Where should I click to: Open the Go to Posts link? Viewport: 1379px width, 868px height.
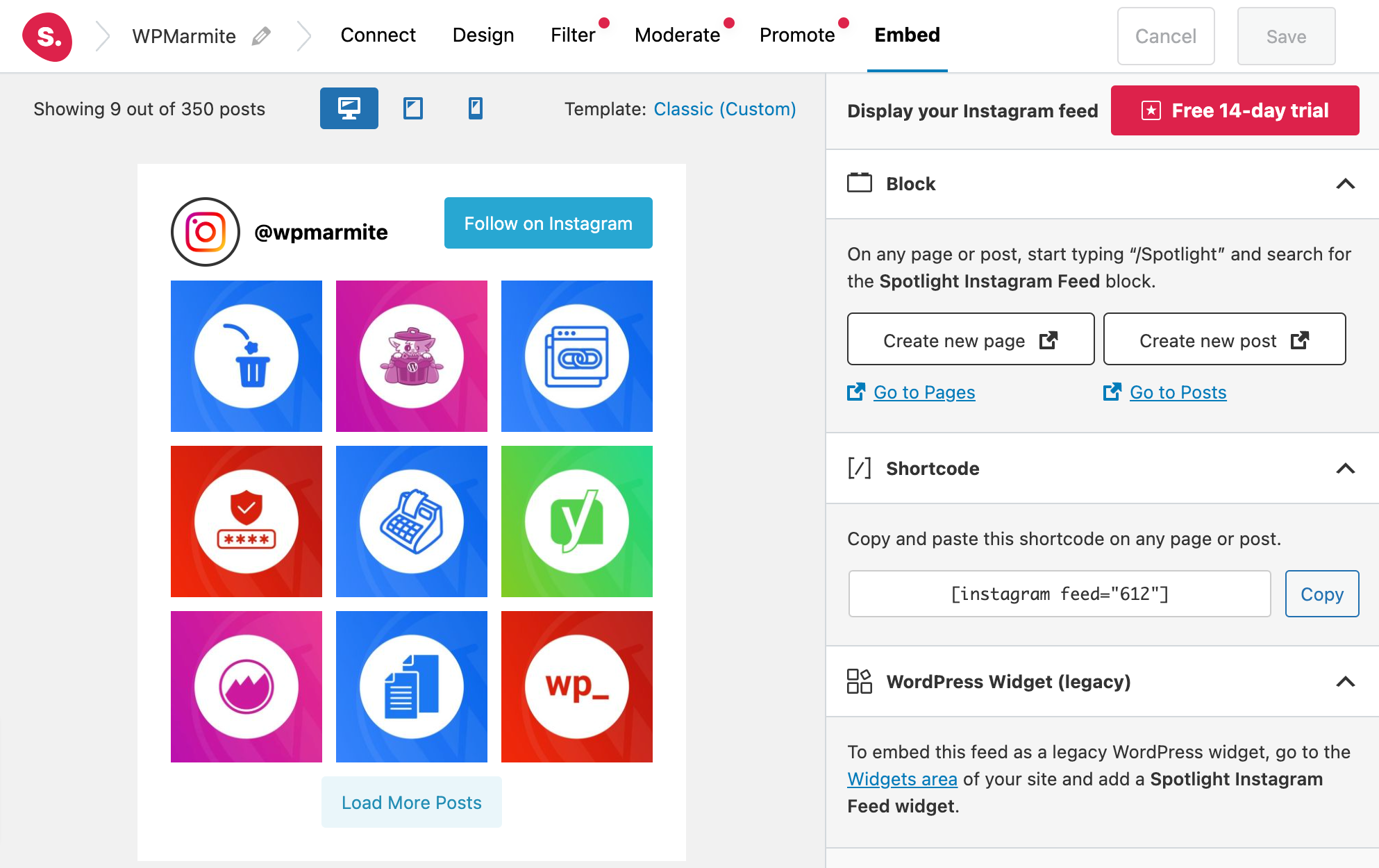pyautogui.click(x=1178, y=392)
